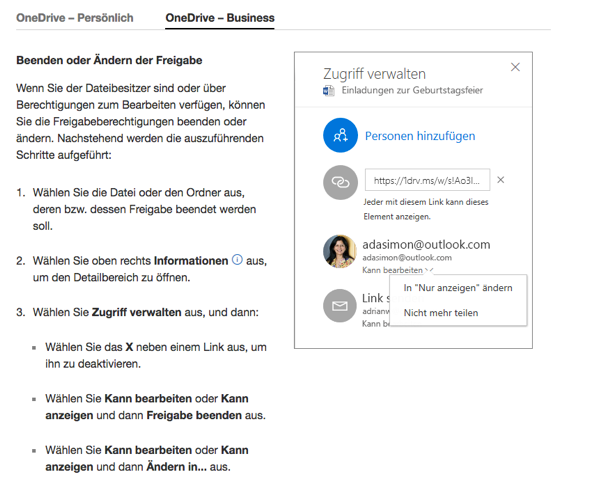Click the Word document icon beside the file name
This screenshot has height=491, width=606.
pyautogui.click(x=328, y=90)
